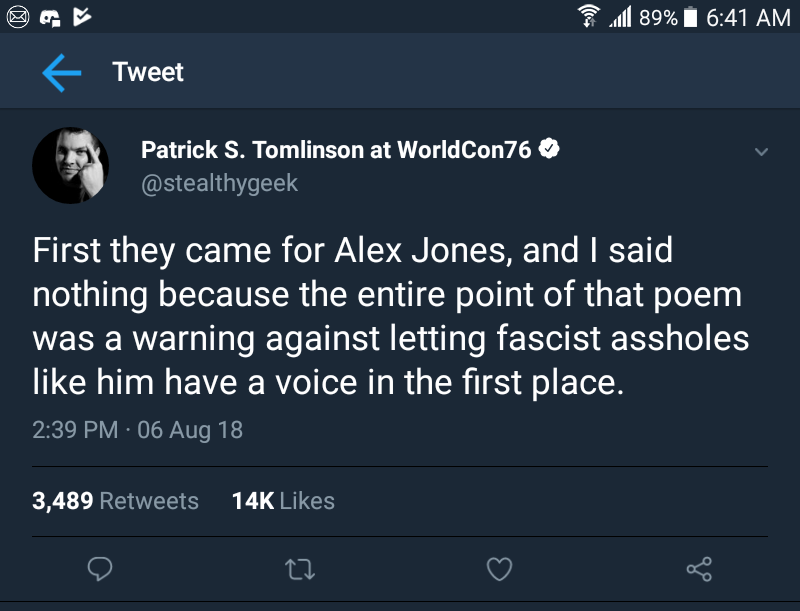800x611 pixels.
Task: Retweet this tweet using the arrows icon
Action: (x=299, y=570)
